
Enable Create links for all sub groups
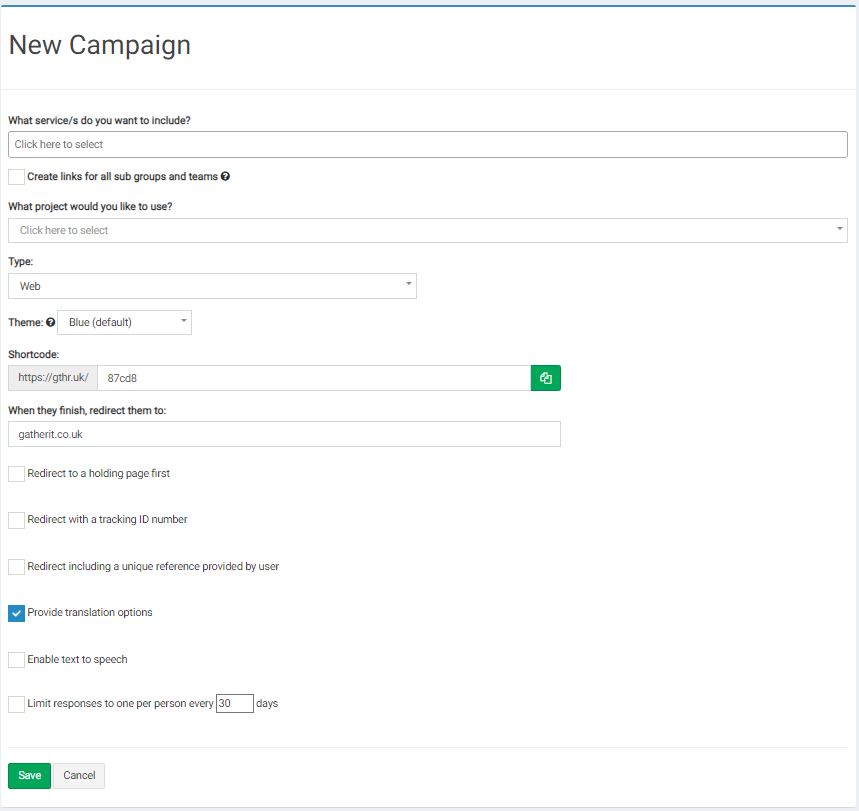click(16, 177)
